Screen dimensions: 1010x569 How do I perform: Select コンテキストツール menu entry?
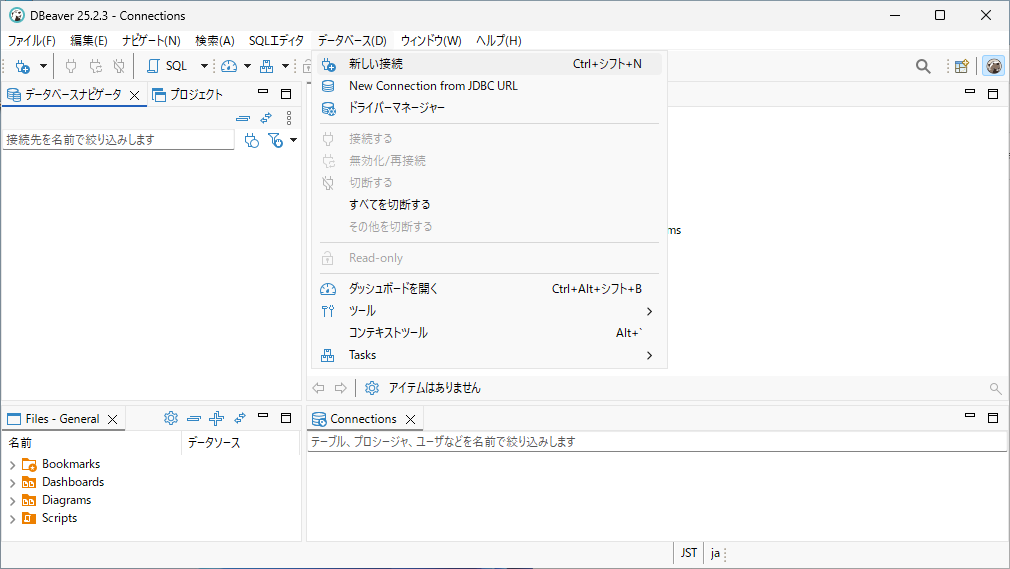(x=490, y=333)
